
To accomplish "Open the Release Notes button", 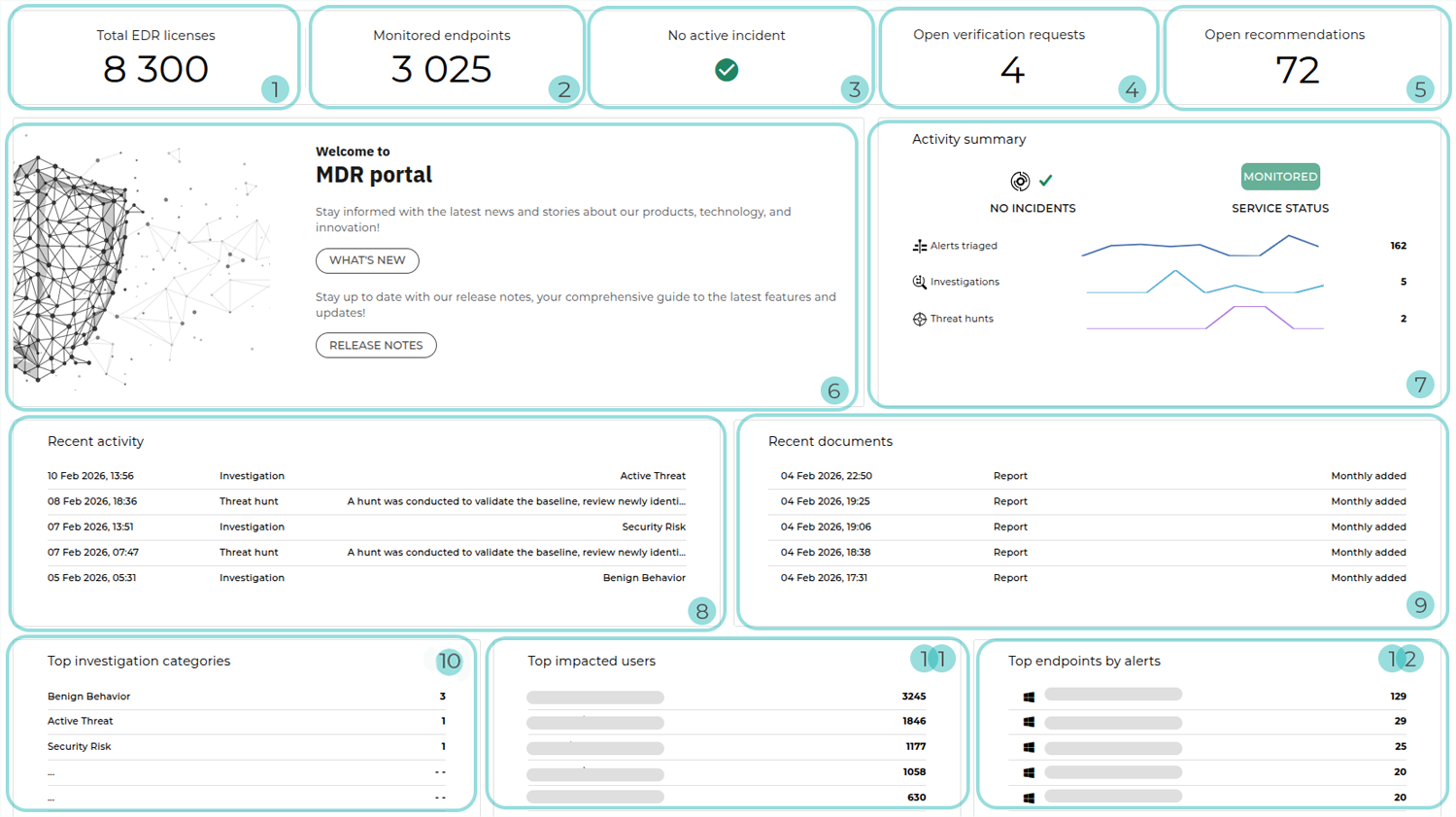I will 376,345.
